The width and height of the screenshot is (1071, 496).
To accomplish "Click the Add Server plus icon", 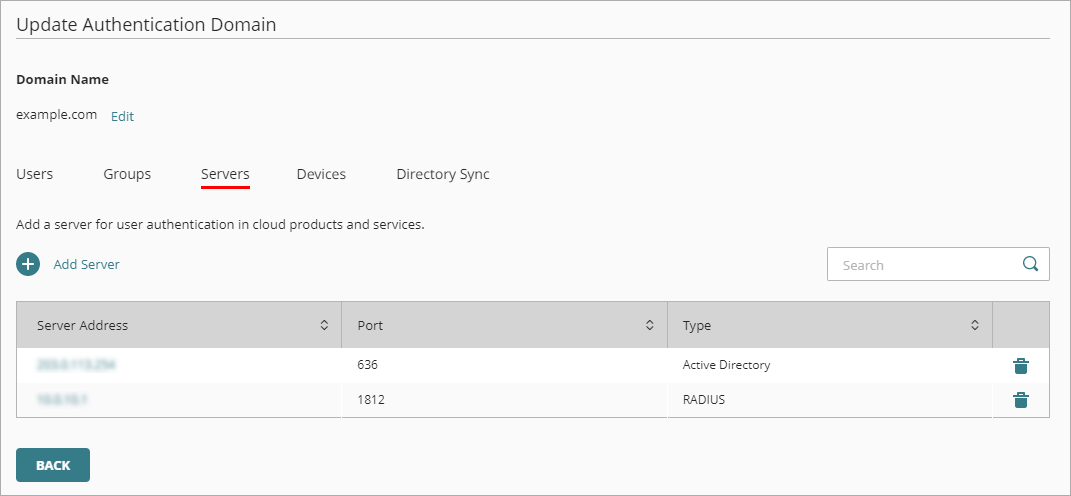I will (x=28, y=265).
